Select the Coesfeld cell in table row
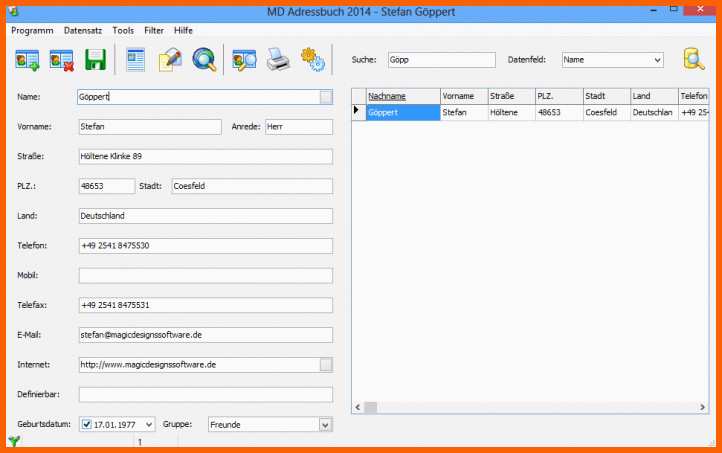Viewport: 722px width, 453px height. coord(606,112)
